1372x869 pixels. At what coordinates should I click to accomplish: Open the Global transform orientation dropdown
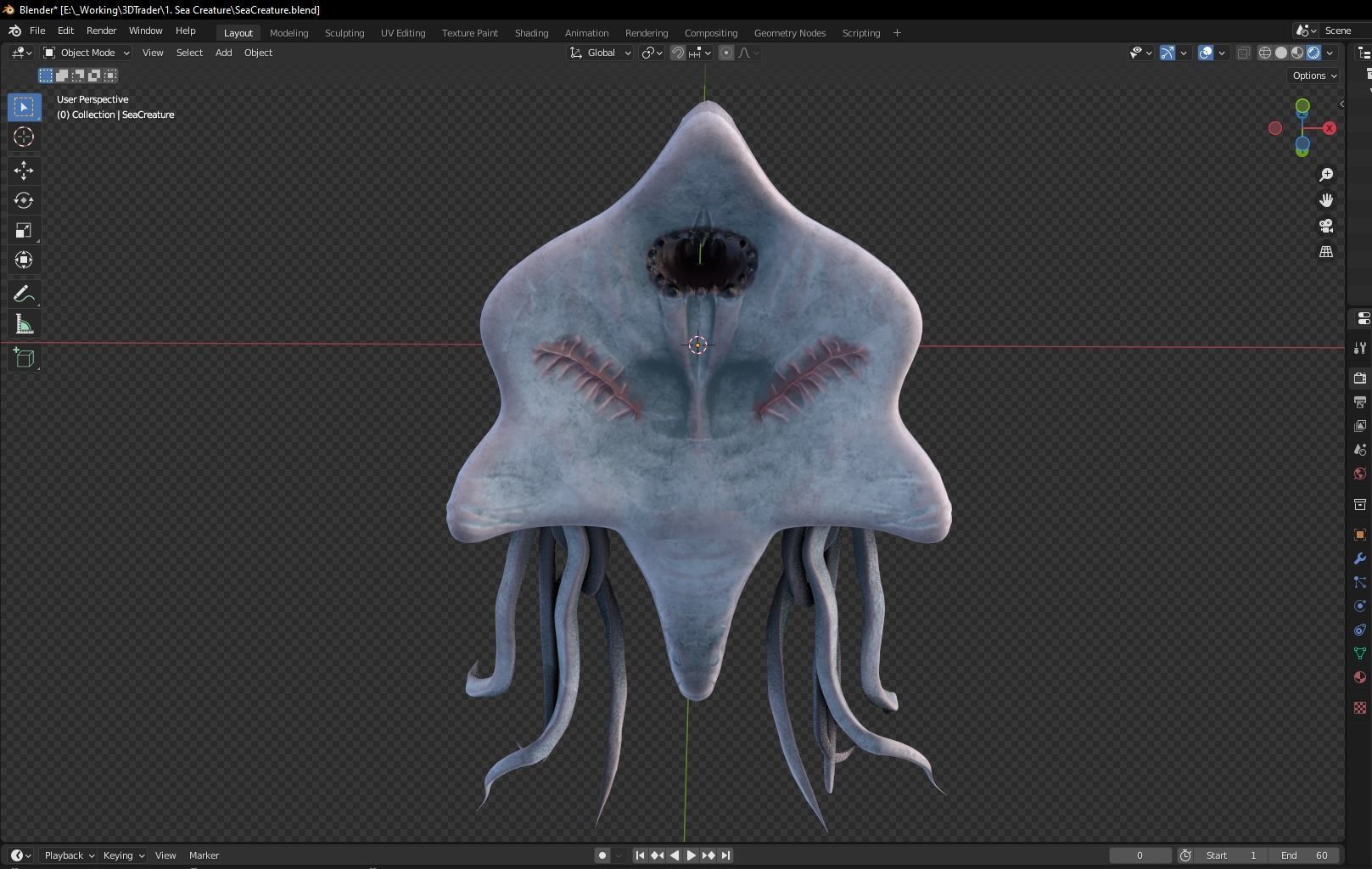pos(601,53)
